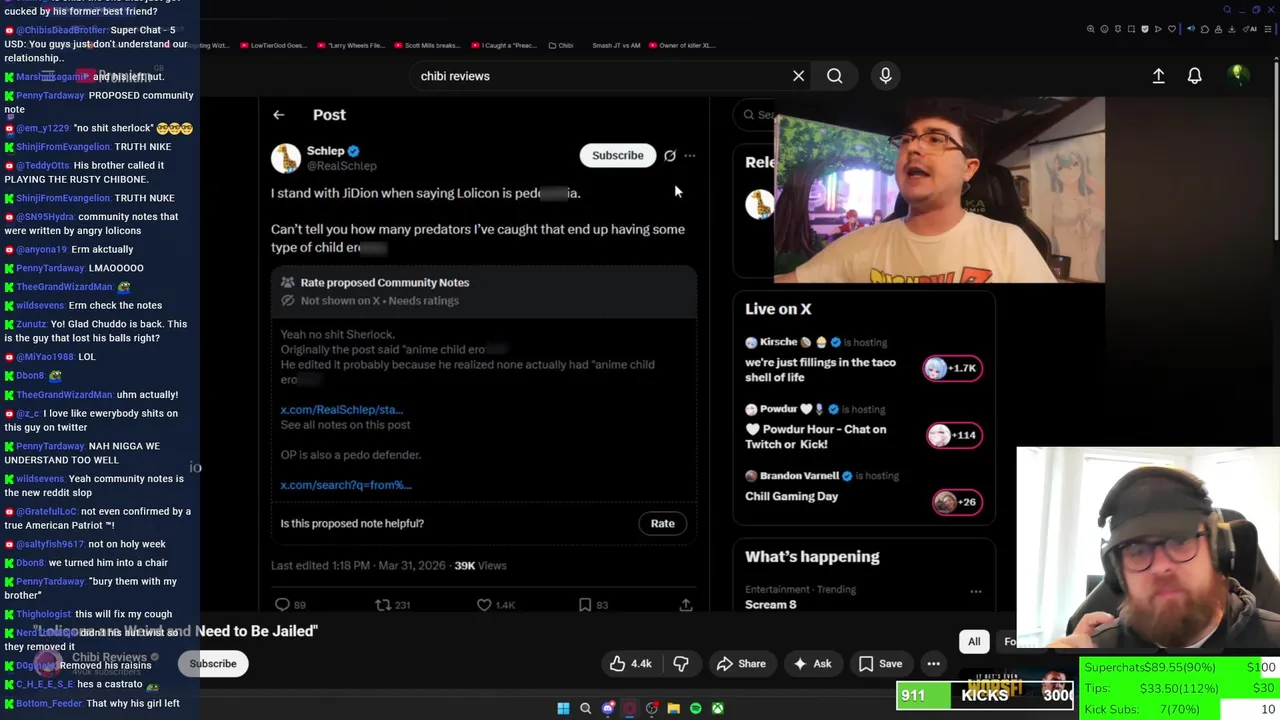Viewport: 1280px width, 720px height.
Task: Open Xbox app from the taskbar
Action: click(717, 709)
